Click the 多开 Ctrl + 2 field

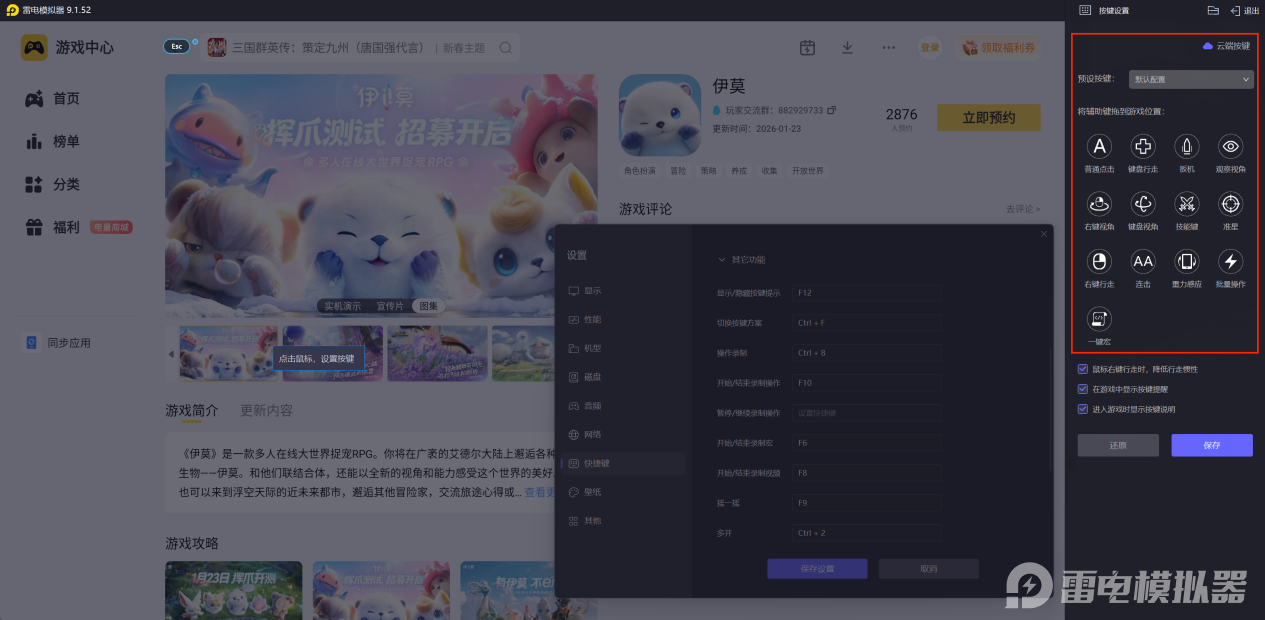tap(866, 533)
